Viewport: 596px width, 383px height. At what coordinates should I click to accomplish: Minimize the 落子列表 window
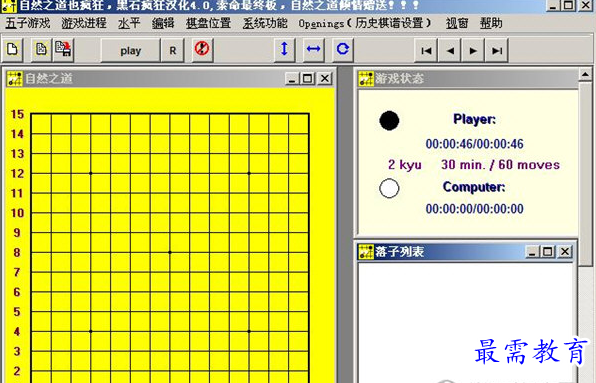click(x=532, y=252)
